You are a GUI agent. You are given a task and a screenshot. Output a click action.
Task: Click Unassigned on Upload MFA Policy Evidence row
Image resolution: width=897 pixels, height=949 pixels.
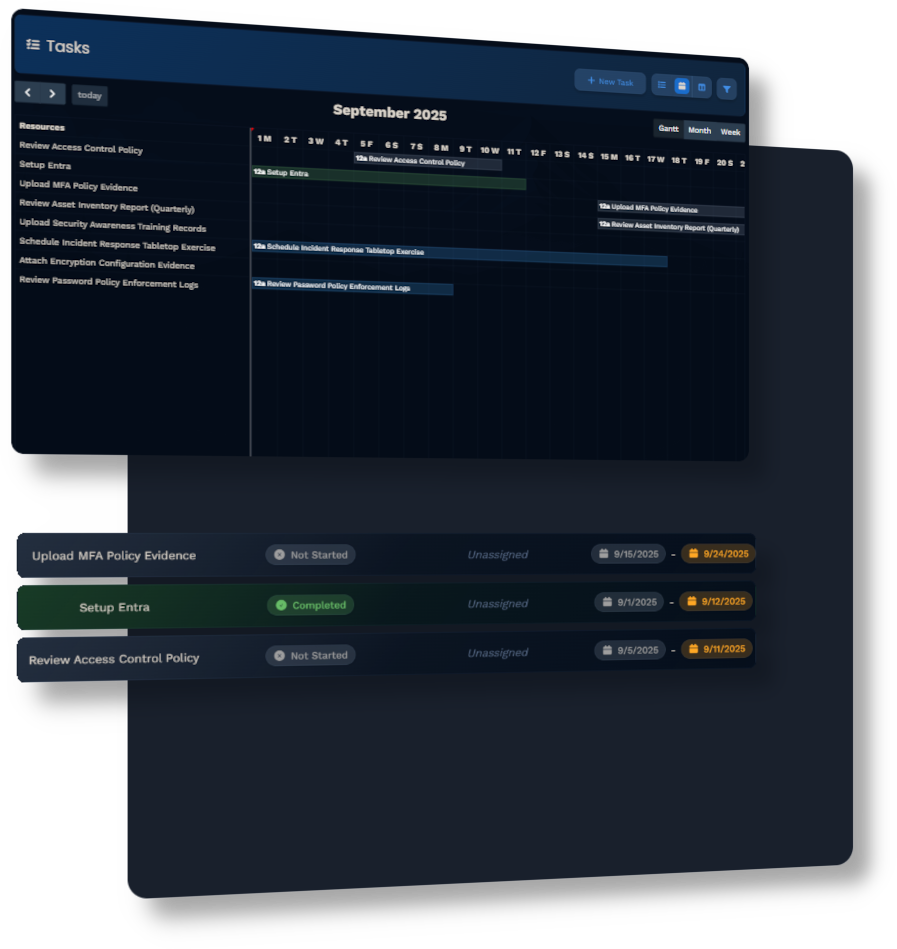pos(498,554)
